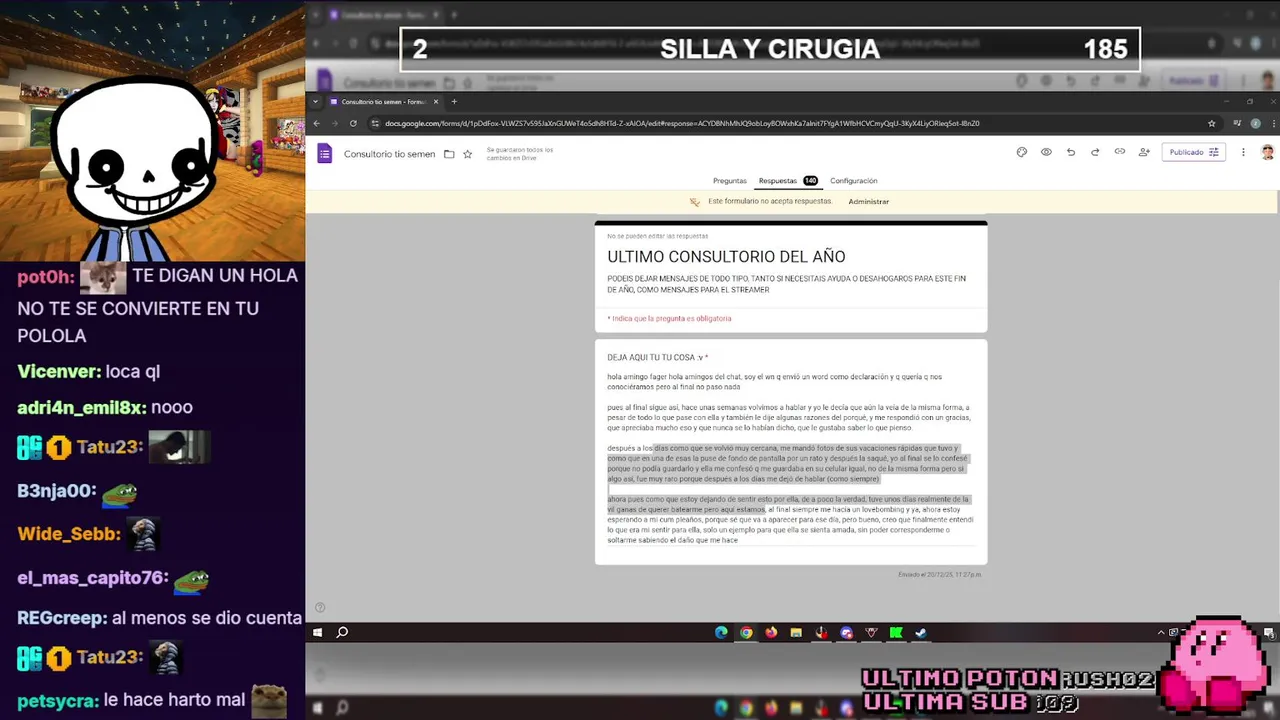Click the 140 response count badge
The width and height of the screenshot is (1280, 720).
[x=810, y=181]
